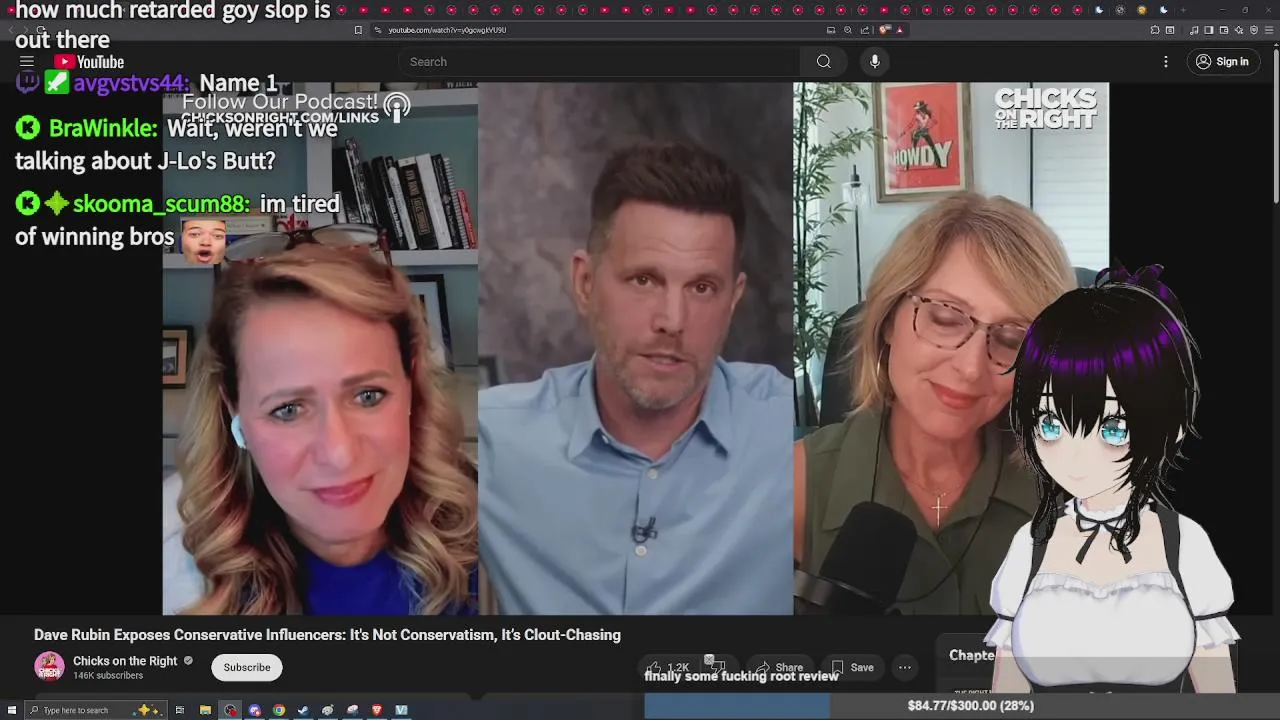The height and width of the screenshot is (720, 1280).
Task: Click the video player to pause
Action: 636,348
